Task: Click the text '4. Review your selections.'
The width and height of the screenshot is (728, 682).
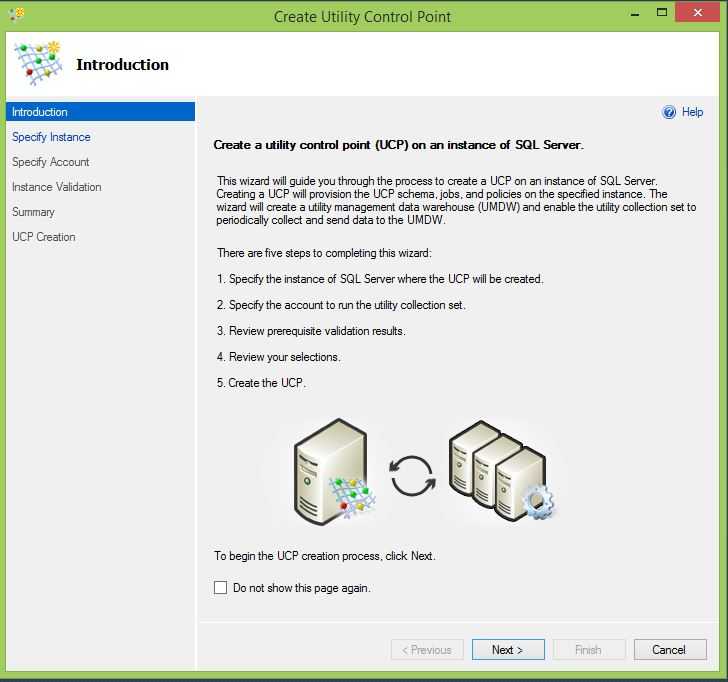Action: [x=279, y=357]
